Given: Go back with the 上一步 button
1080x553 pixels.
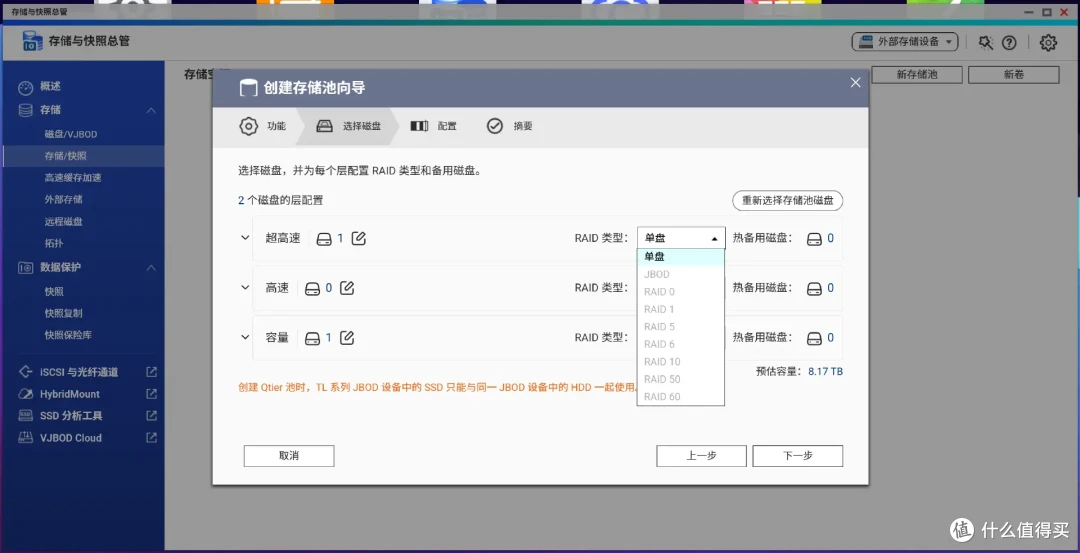Looking at the screenshot, I should (701, 456).
